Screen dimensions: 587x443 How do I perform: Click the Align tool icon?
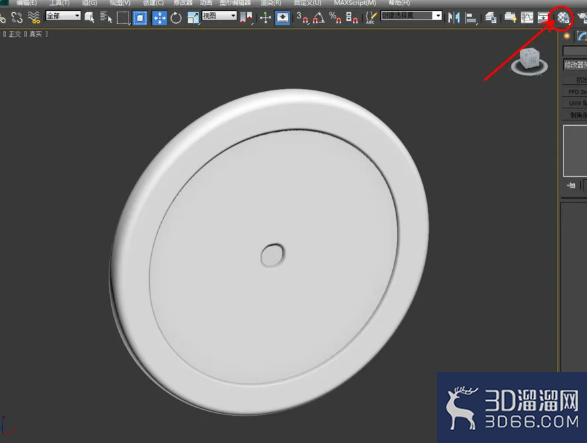click(x=471, y=18)
